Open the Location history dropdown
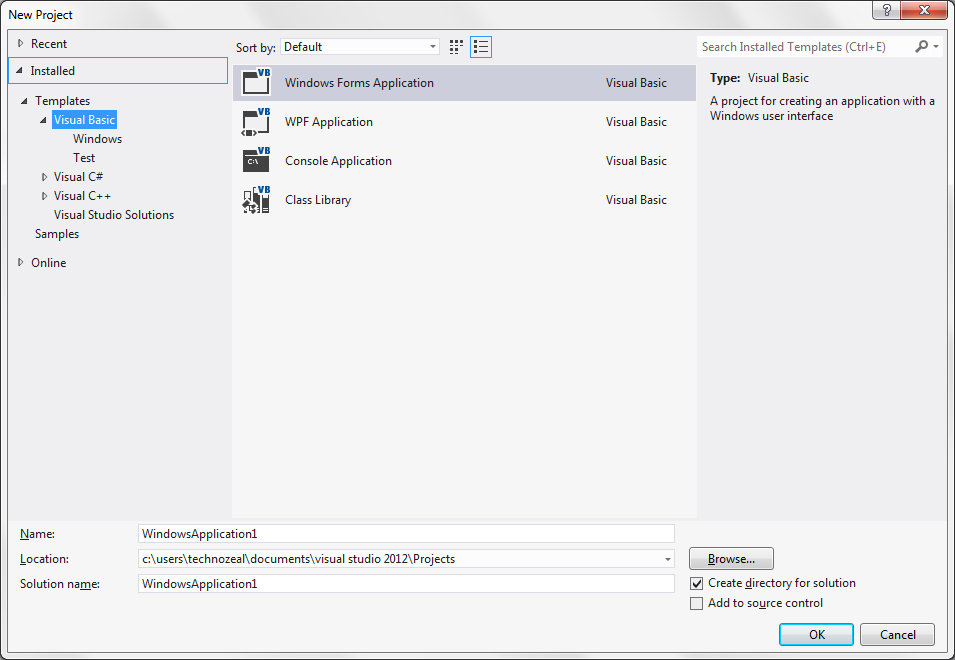 pyautogui.click(x=665, y=558)
